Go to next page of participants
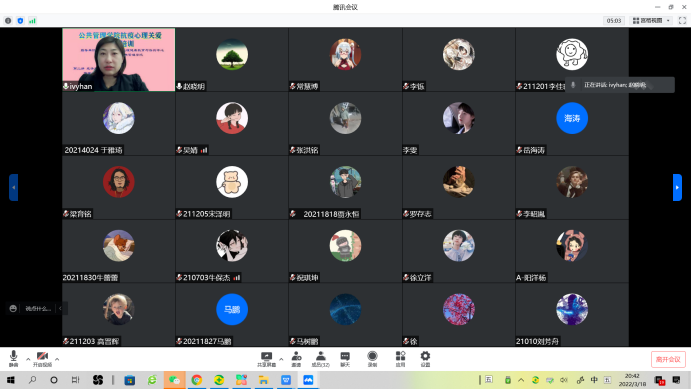692x389 pixels. (677, 187)
